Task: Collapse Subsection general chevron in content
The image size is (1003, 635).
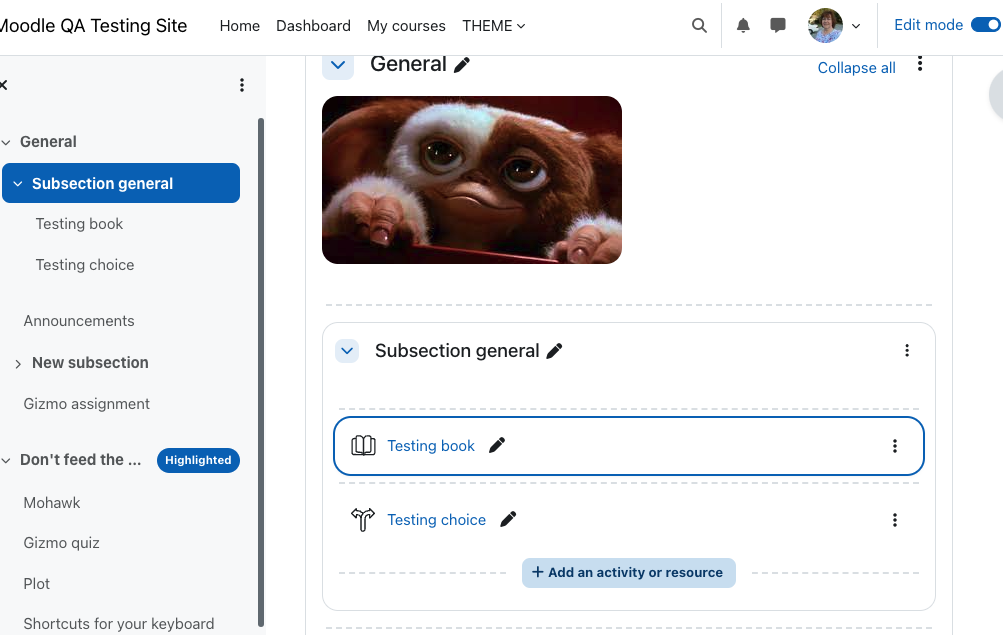Action: pos(347,351)
